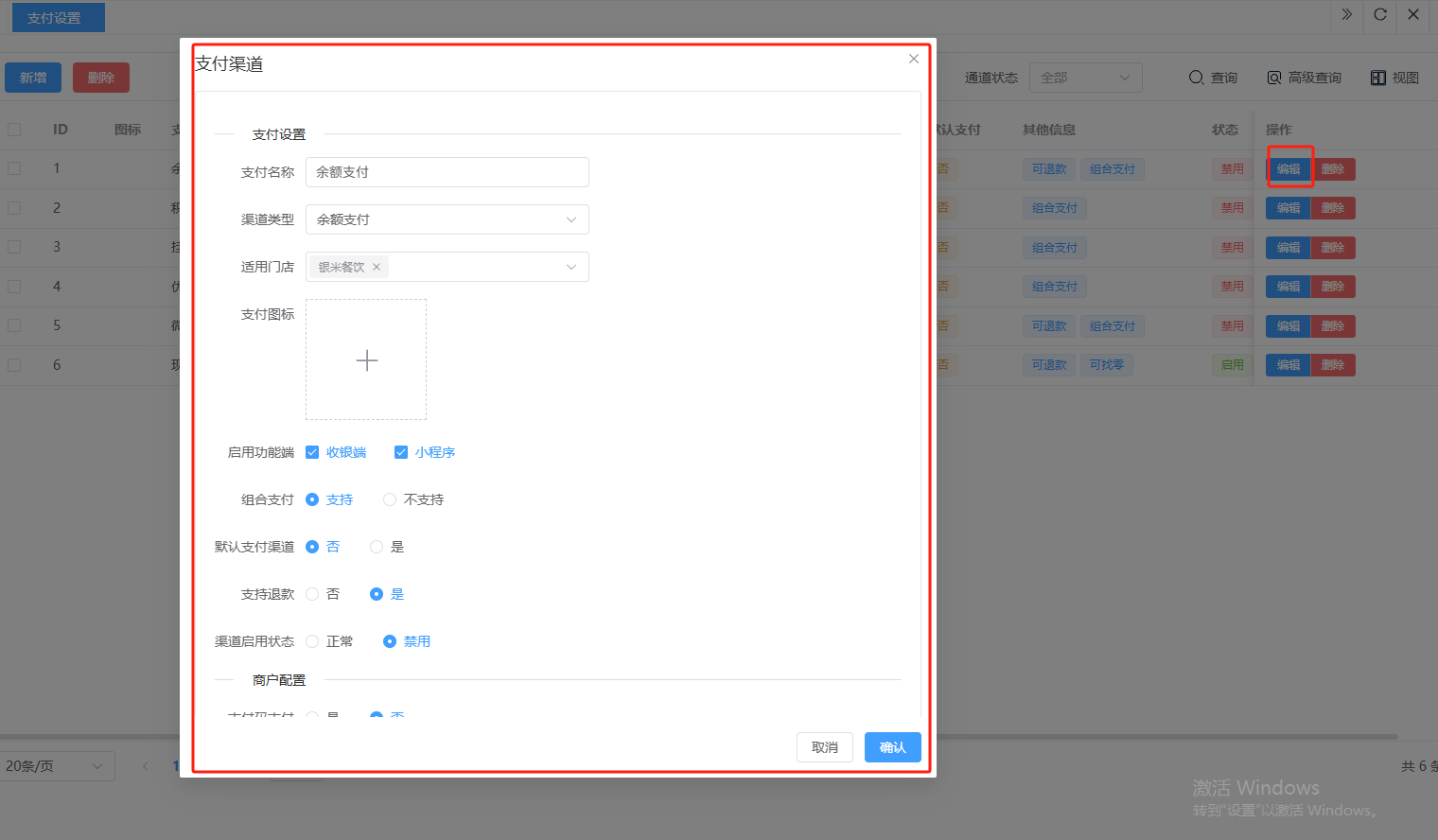Open the 视图 view layout option

coord(1394,78)
